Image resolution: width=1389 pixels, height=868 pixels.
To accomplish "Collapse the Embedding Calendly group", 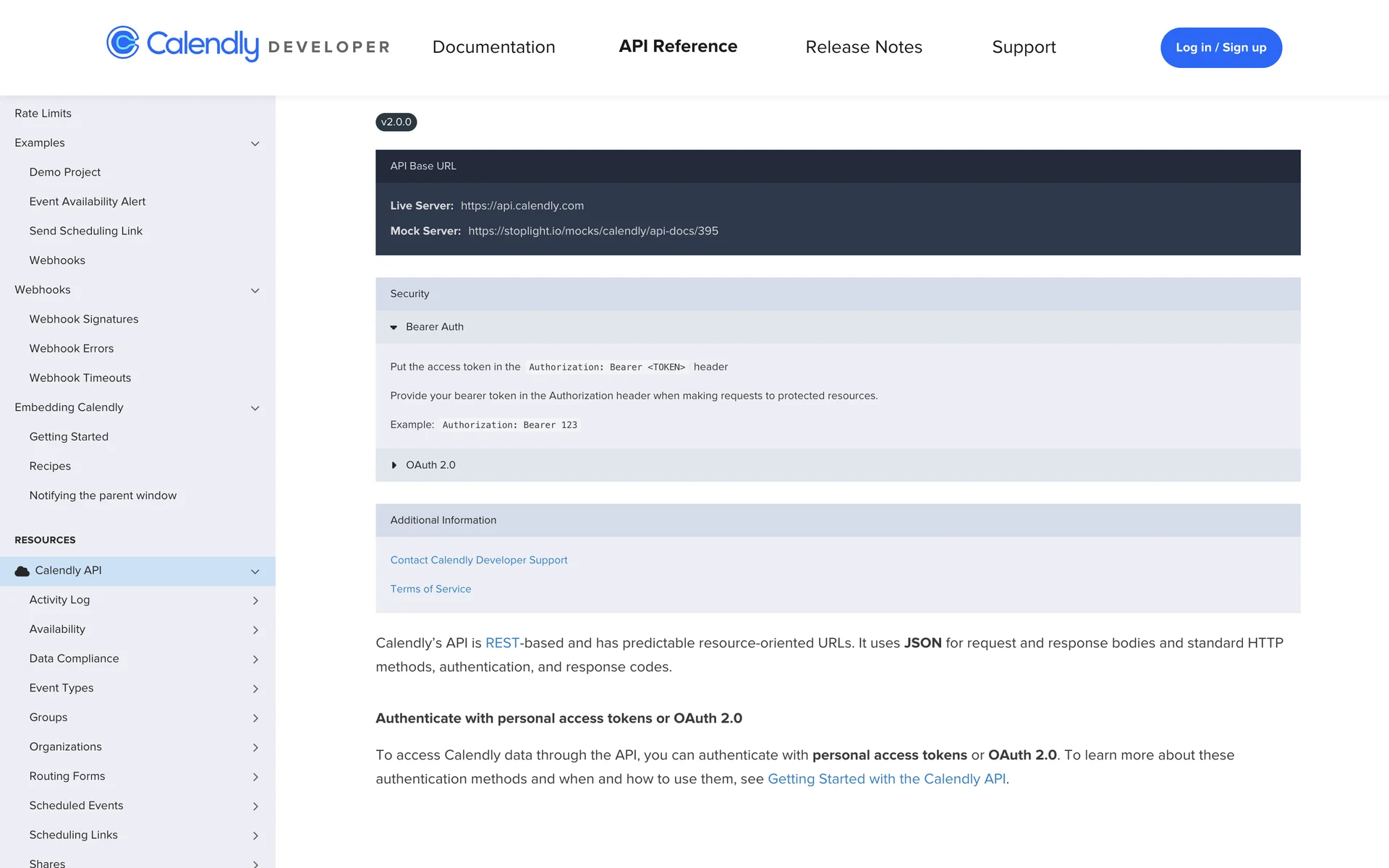I will tap(255, 409).
